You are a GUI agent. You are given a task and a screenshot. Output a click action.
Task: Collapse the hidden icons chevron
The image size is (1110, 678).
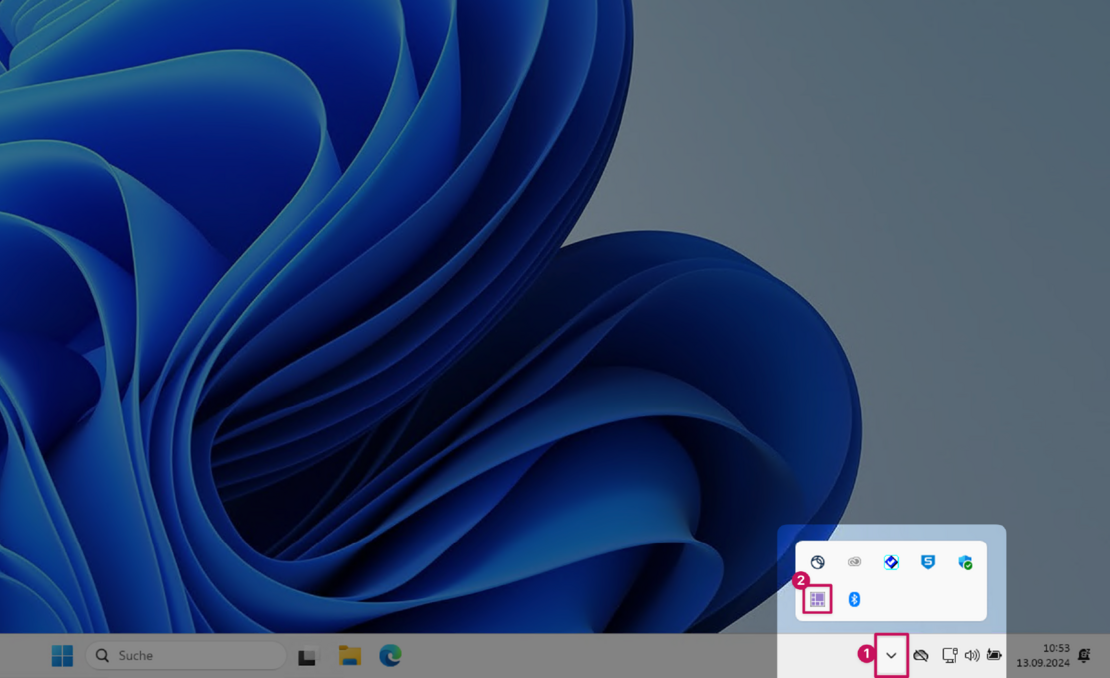point(891,656)
